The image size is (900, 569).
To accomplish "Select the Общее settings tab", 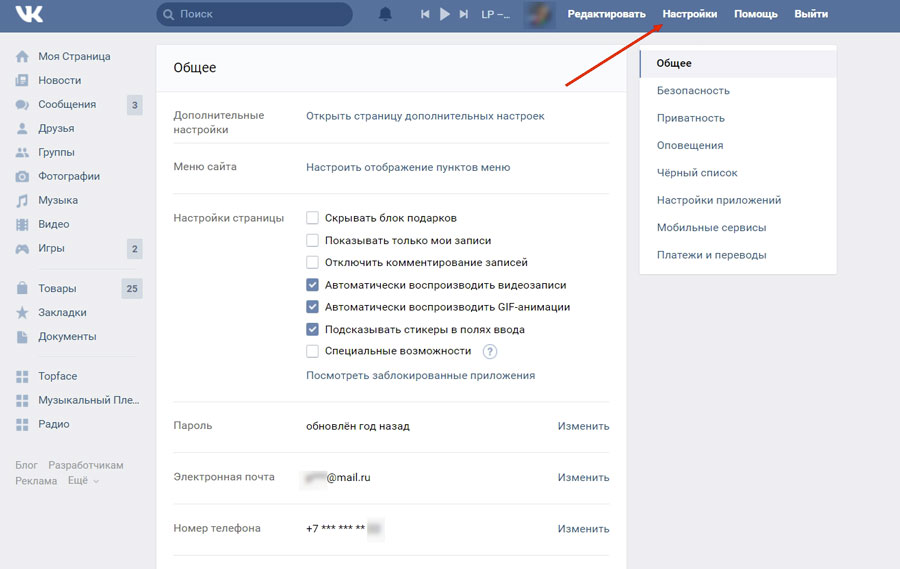I will pyautogui.click(x=738, y=63).
